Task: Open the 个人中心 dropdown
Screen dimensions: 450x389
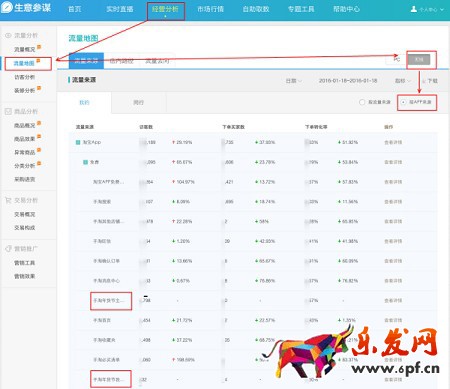Action: pos(431,9)
